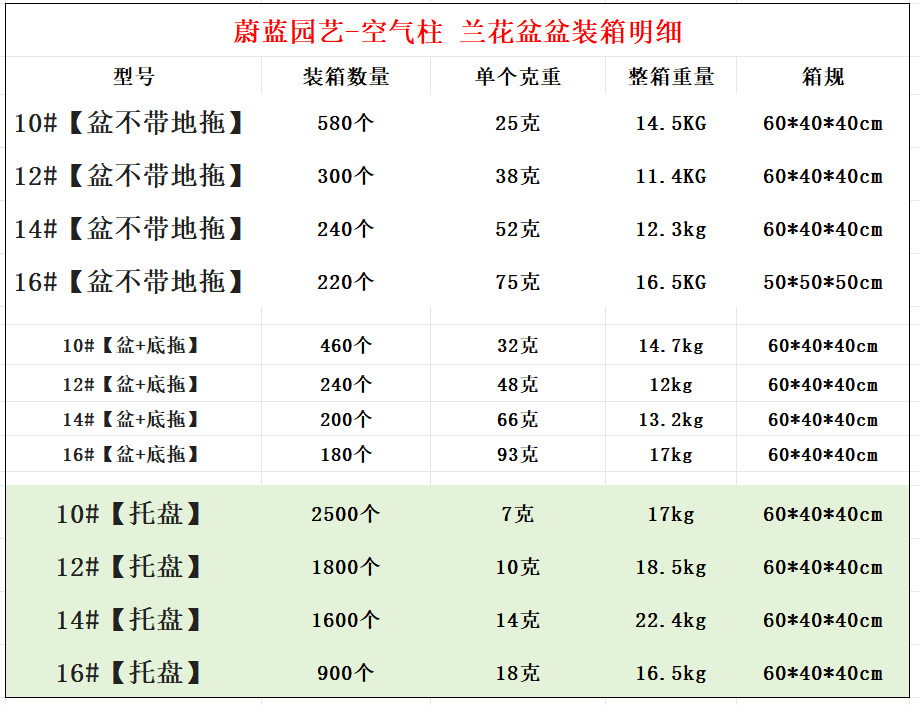Click the 900个 quantity cell

(345, 673)
